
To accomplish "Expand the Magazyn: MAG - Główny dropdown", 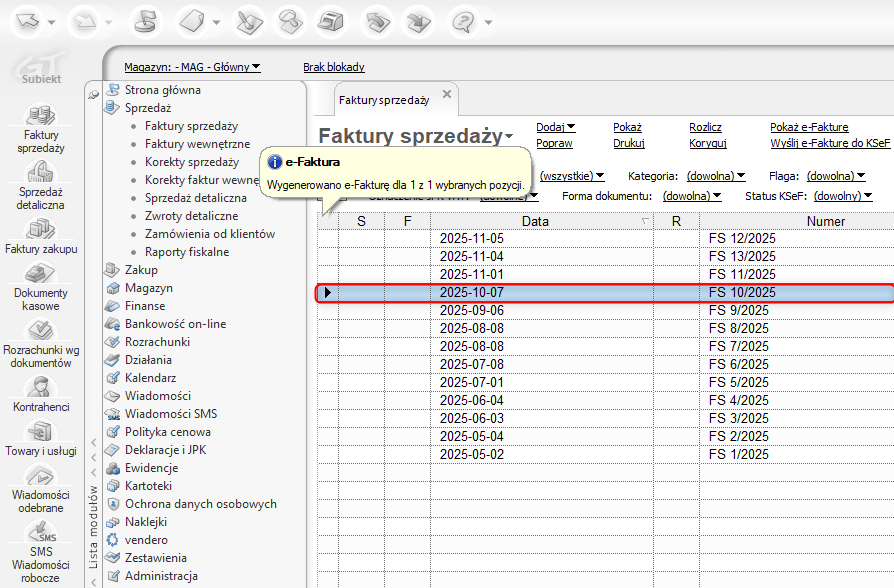I will [192, 67].
